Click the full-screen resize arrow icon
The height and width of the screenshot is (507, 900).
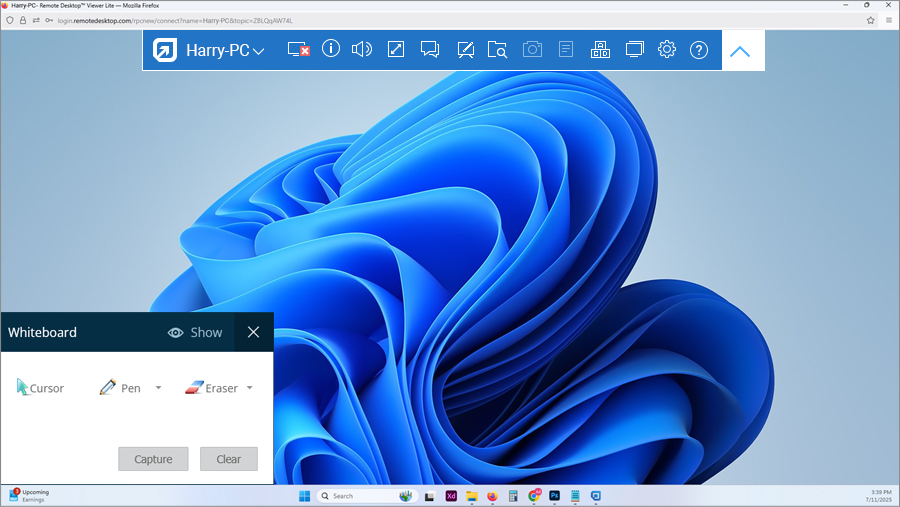click(396, 50)
